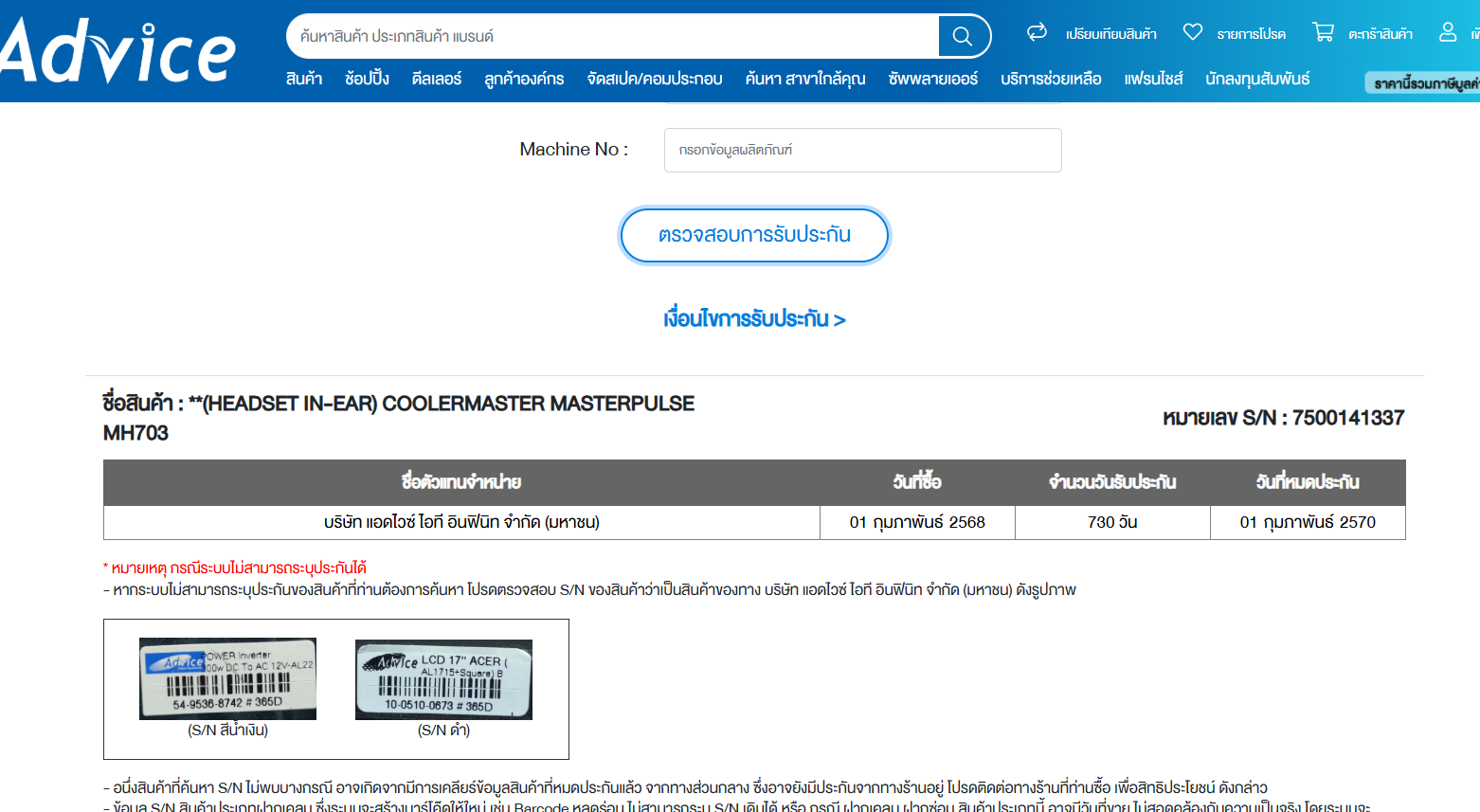Click the user account icon
Screen dimensions: 1480x812
coord(1448,32)
